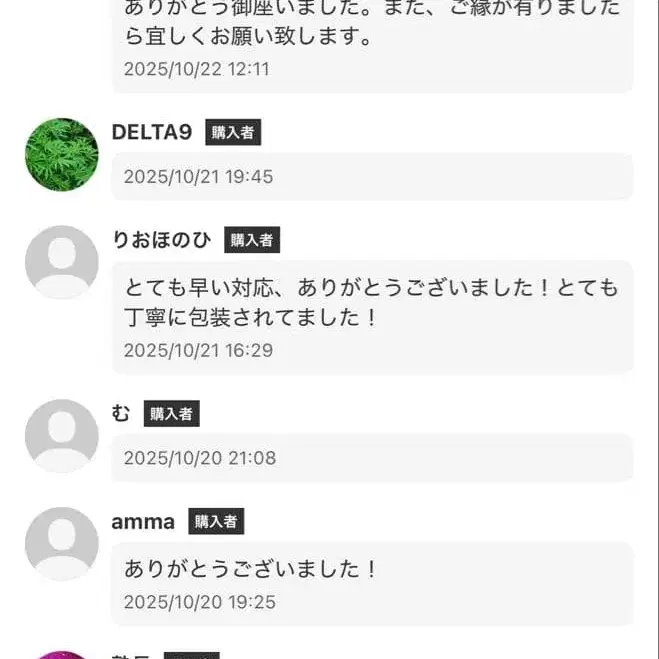This screenshot has height=659, width=659.
Task: Click りおほのひ's default avatar icon
Action: 61,262
